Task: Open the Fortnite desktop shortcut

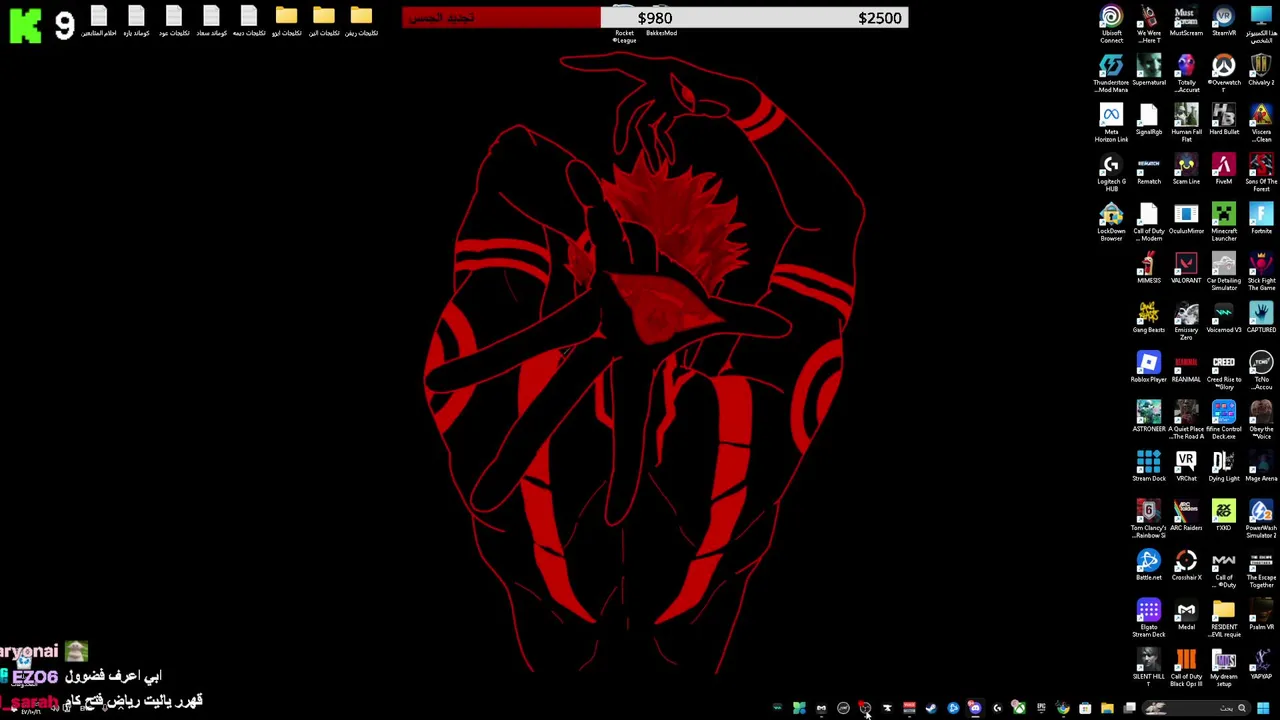Action: 1261,219
